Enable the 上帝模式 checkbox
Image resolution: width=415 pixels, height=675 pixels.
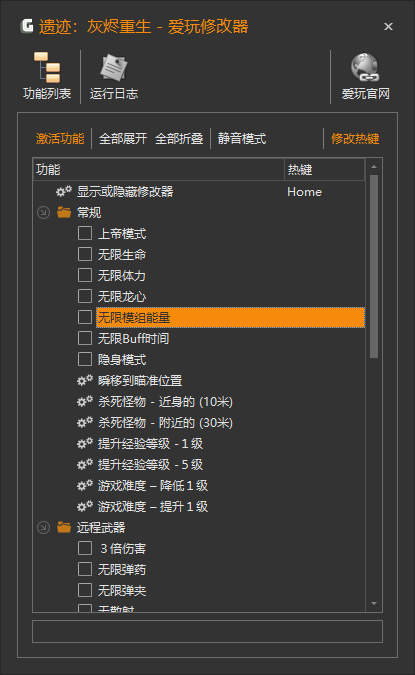(85, 233)
